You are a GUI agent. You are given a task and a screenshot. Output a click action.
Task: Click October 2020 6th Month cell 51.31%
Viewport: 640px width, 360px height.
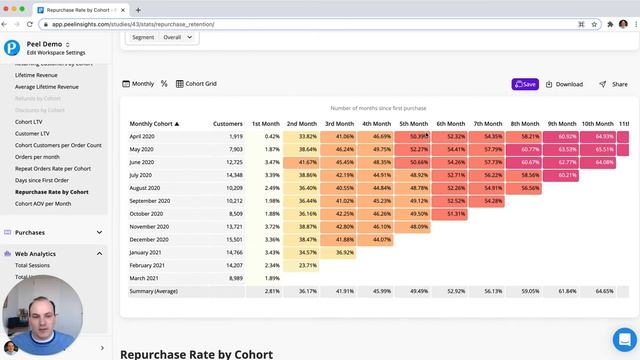tap(450, 214)
